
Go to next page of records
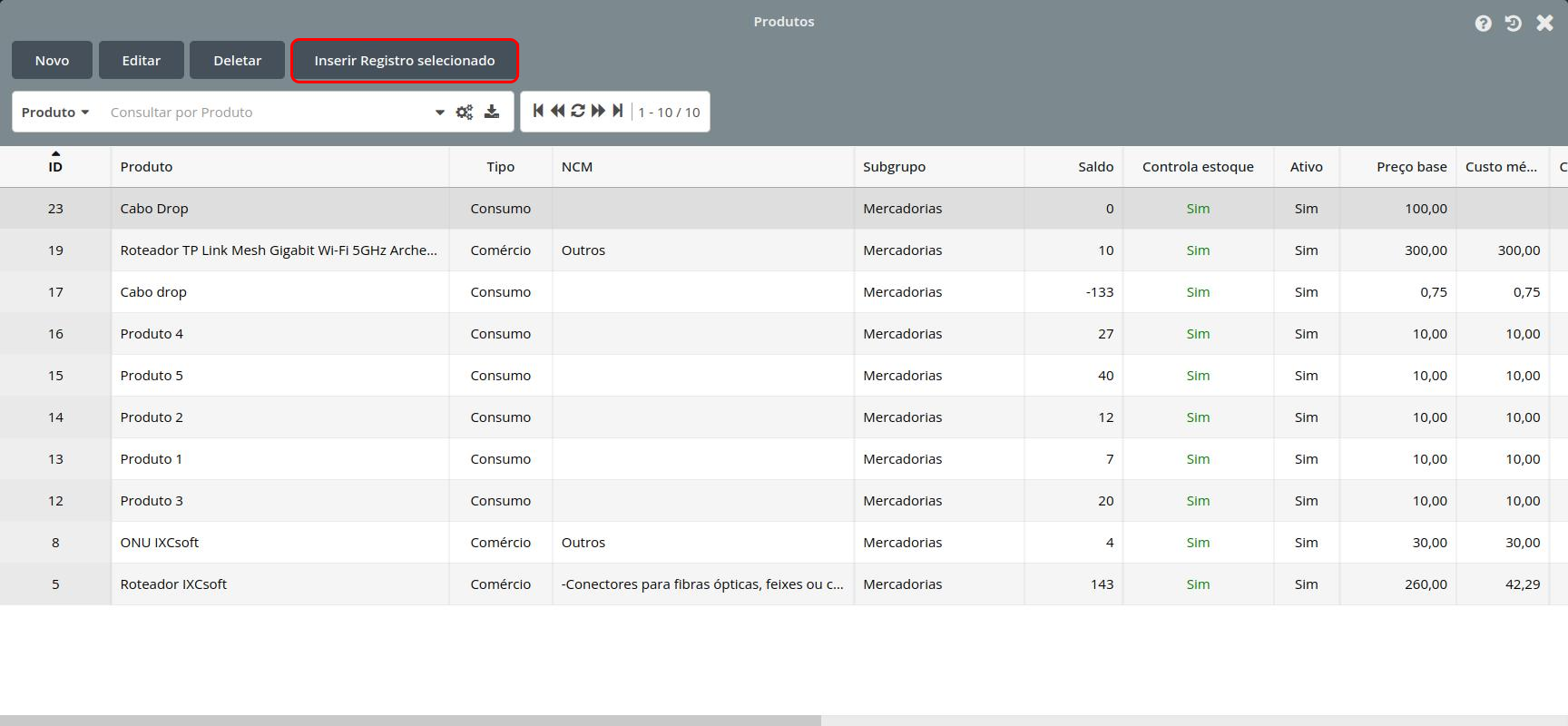[x=598, y=111]
